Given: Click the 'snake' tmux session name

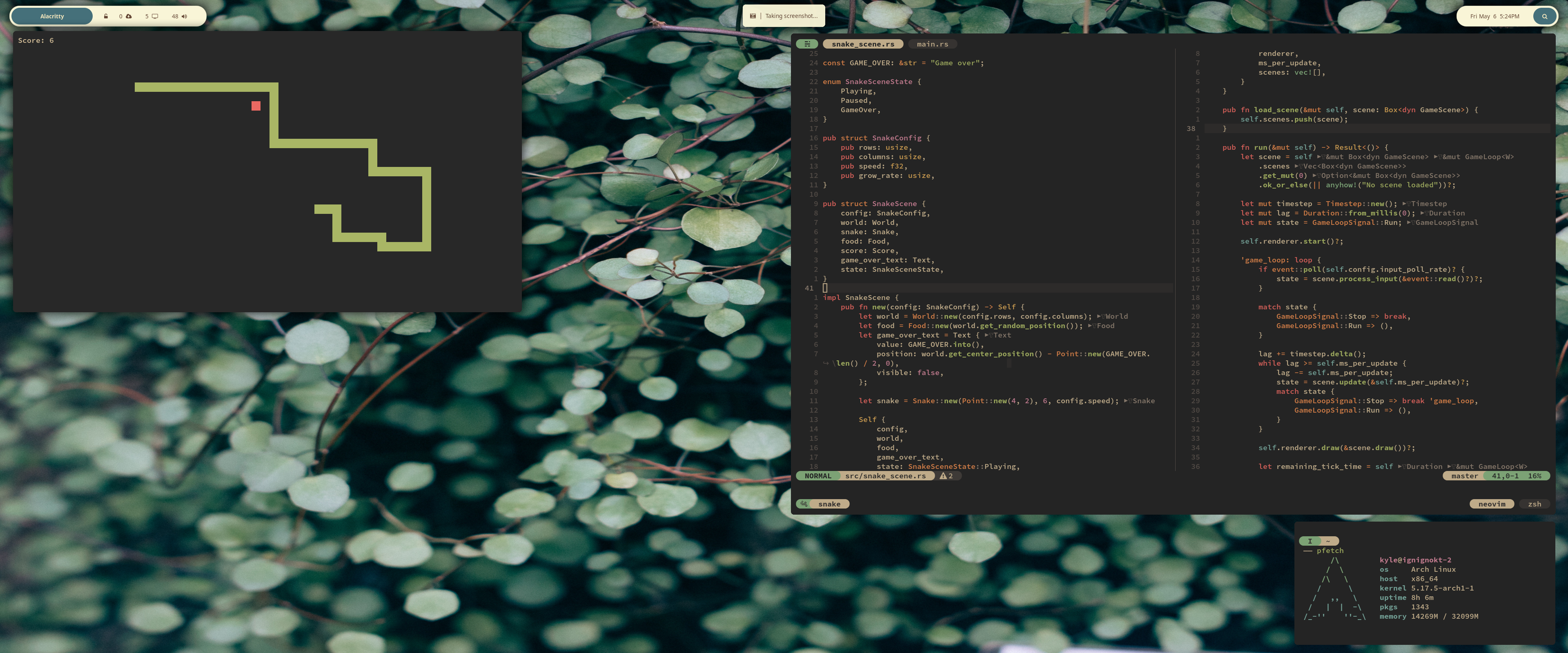Looking at the screenshot, I should [829, 504].
